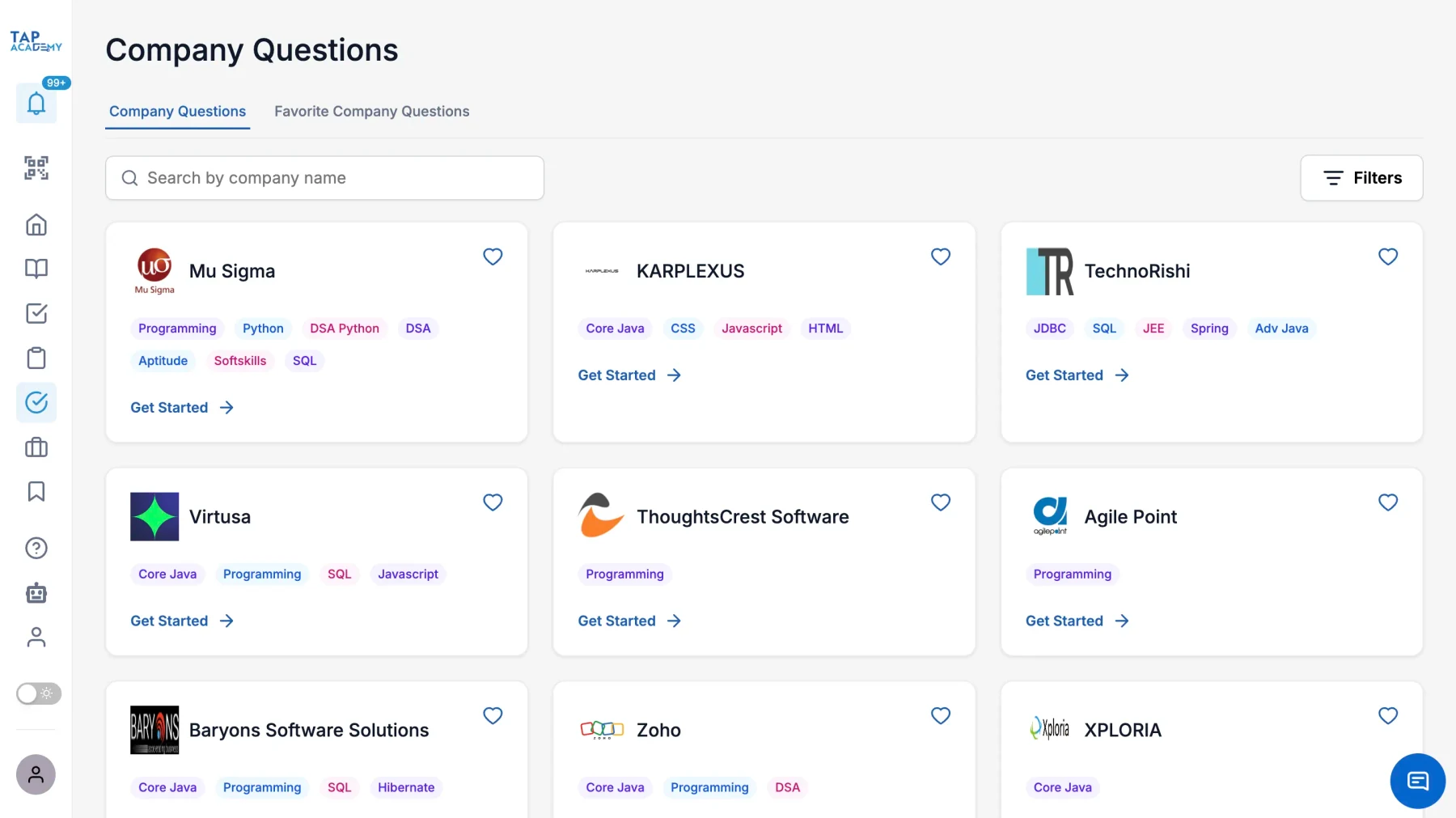The image size is (1456, 818).
Task: Click the Python tag on Mu Sigma
Action: (x=263, y=328)
